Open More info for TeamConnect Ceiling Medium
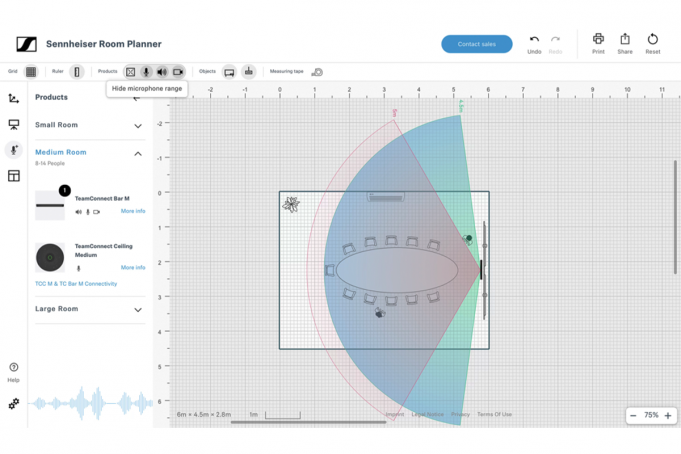681x454 pixels. (x=133, y=268)
